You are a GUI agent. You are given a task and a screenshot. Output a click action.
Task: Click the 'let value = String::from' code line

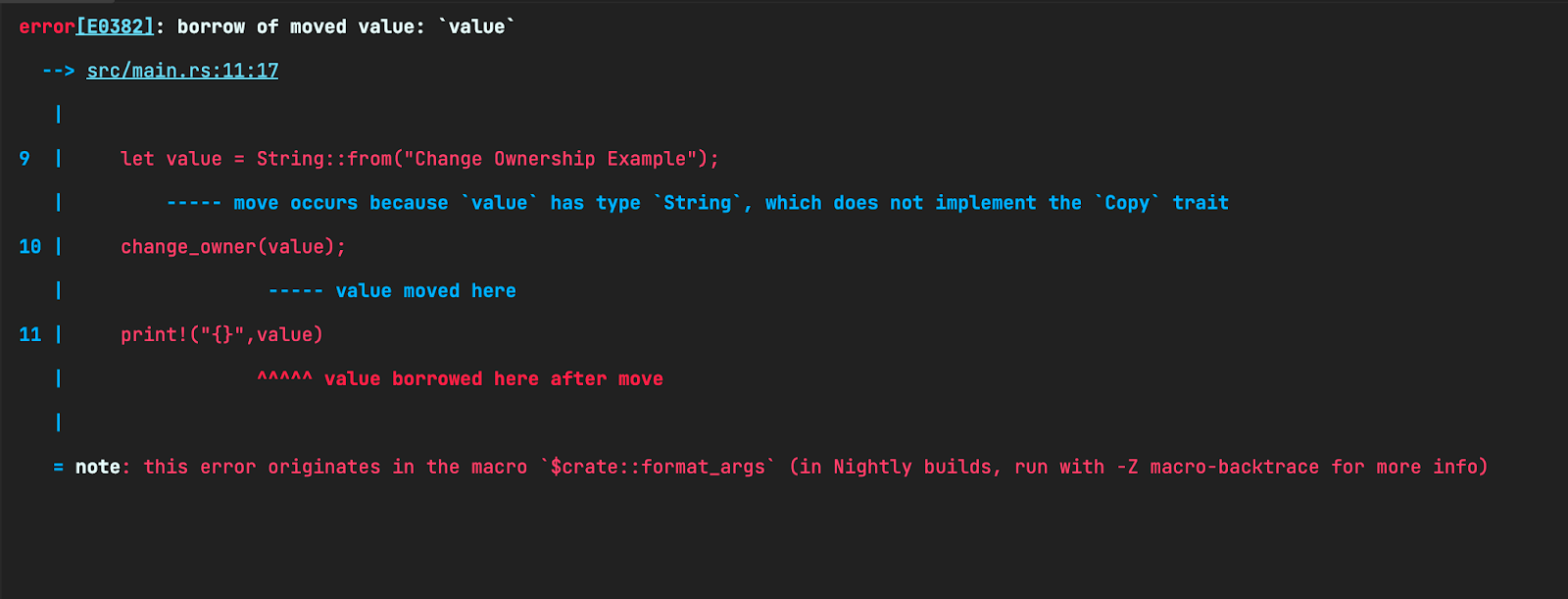pos(419,159)
